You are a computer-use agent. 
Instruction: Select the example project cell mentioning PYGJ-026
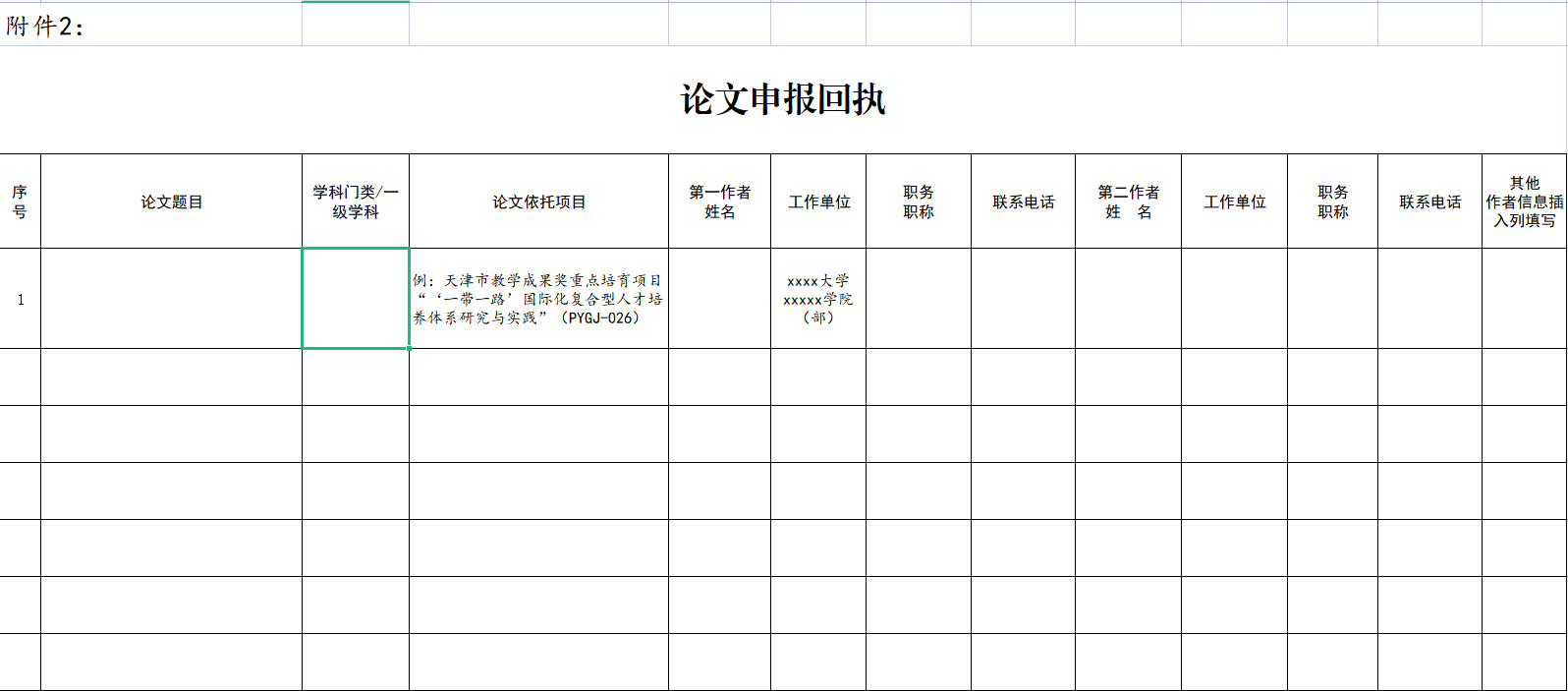[x=539, y=299]
